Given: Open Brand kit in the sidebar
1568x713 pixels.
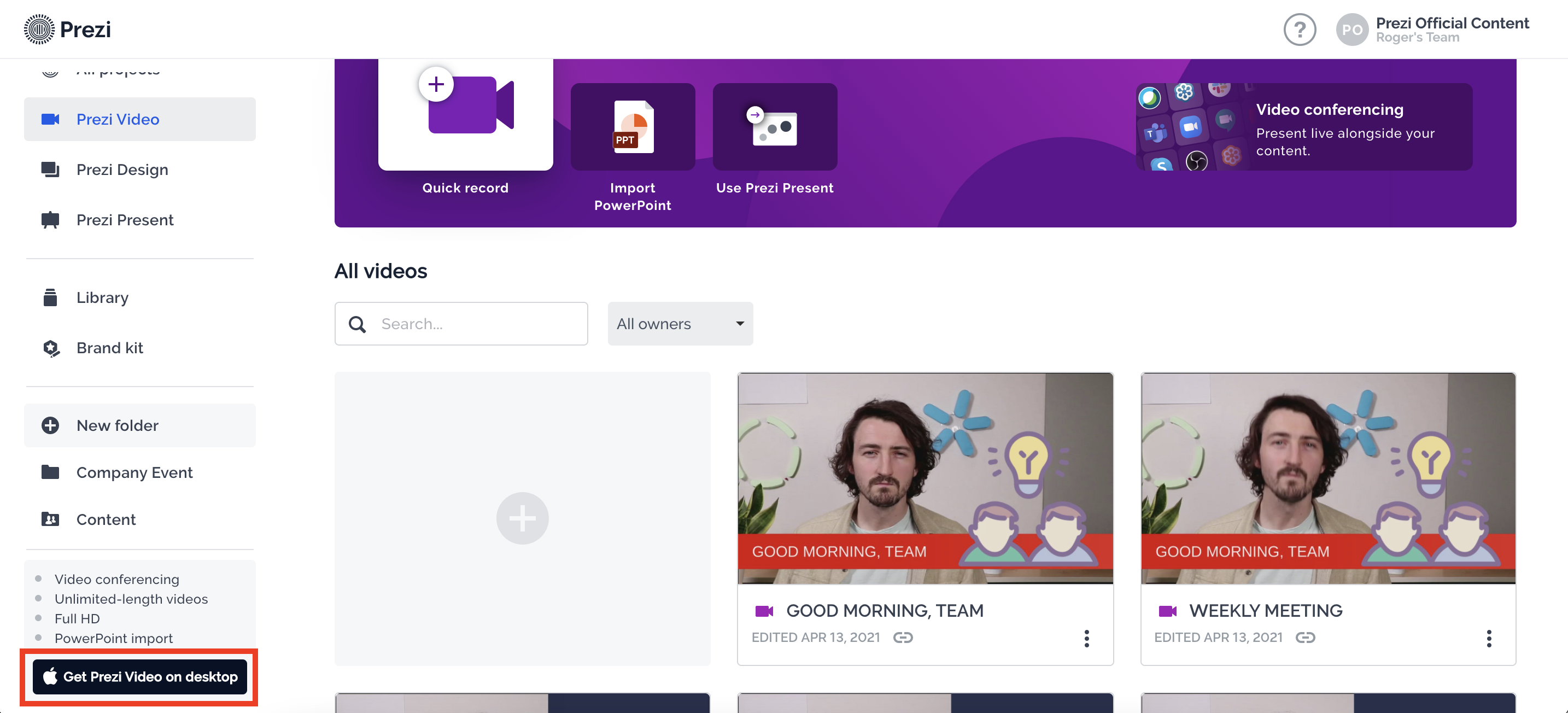Looking at the screenshot, I should coord(109,348).
